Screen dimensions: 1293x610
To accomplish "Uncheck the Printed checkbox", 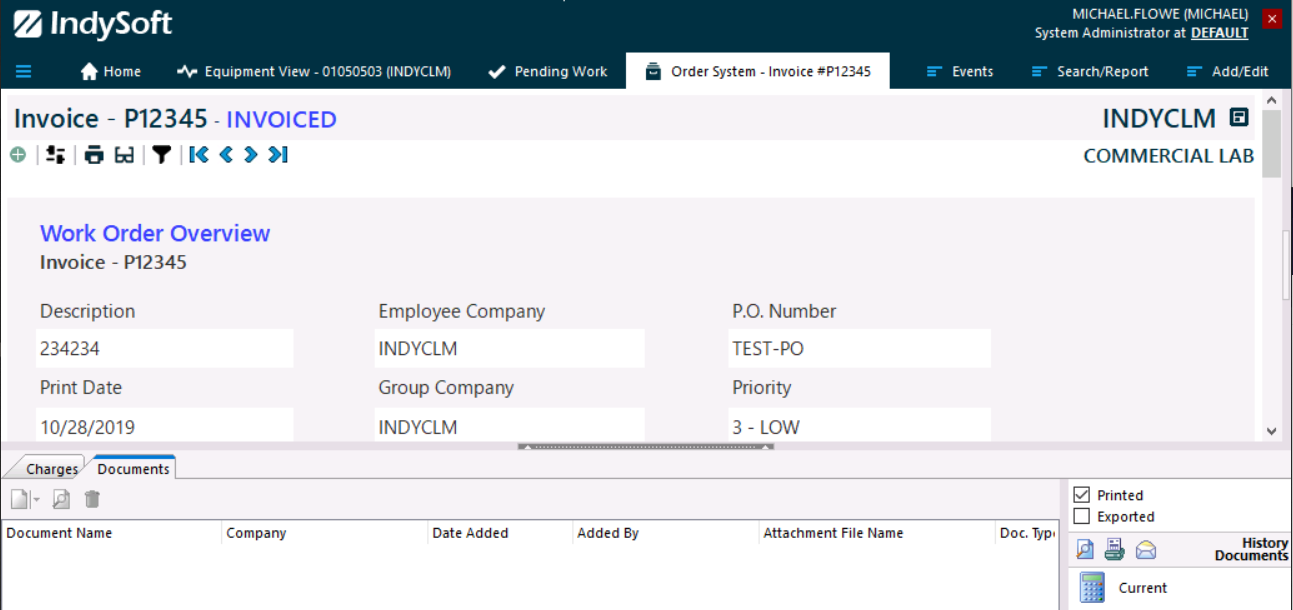I will tap(1081, 495).
